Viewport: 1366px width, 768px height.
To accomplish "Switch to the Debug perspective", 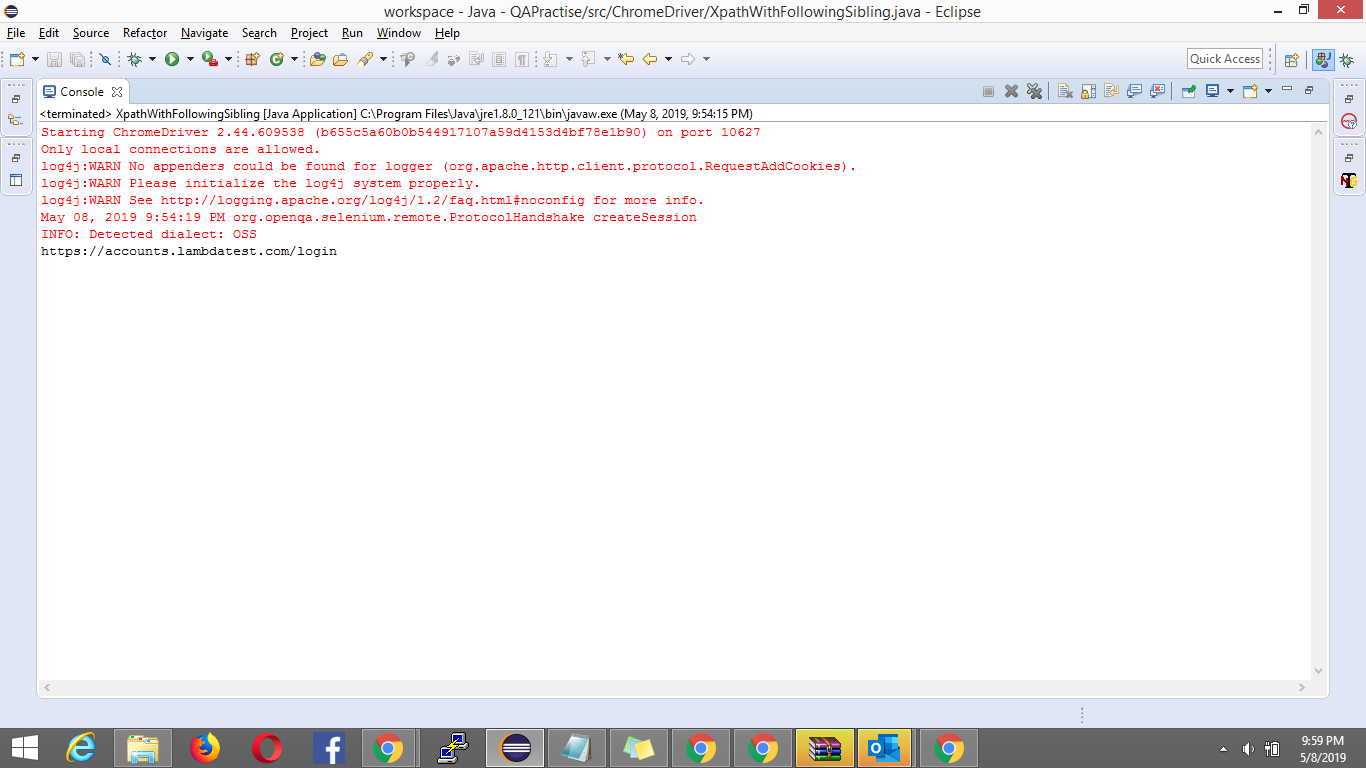I will (x=1347, y=59).
